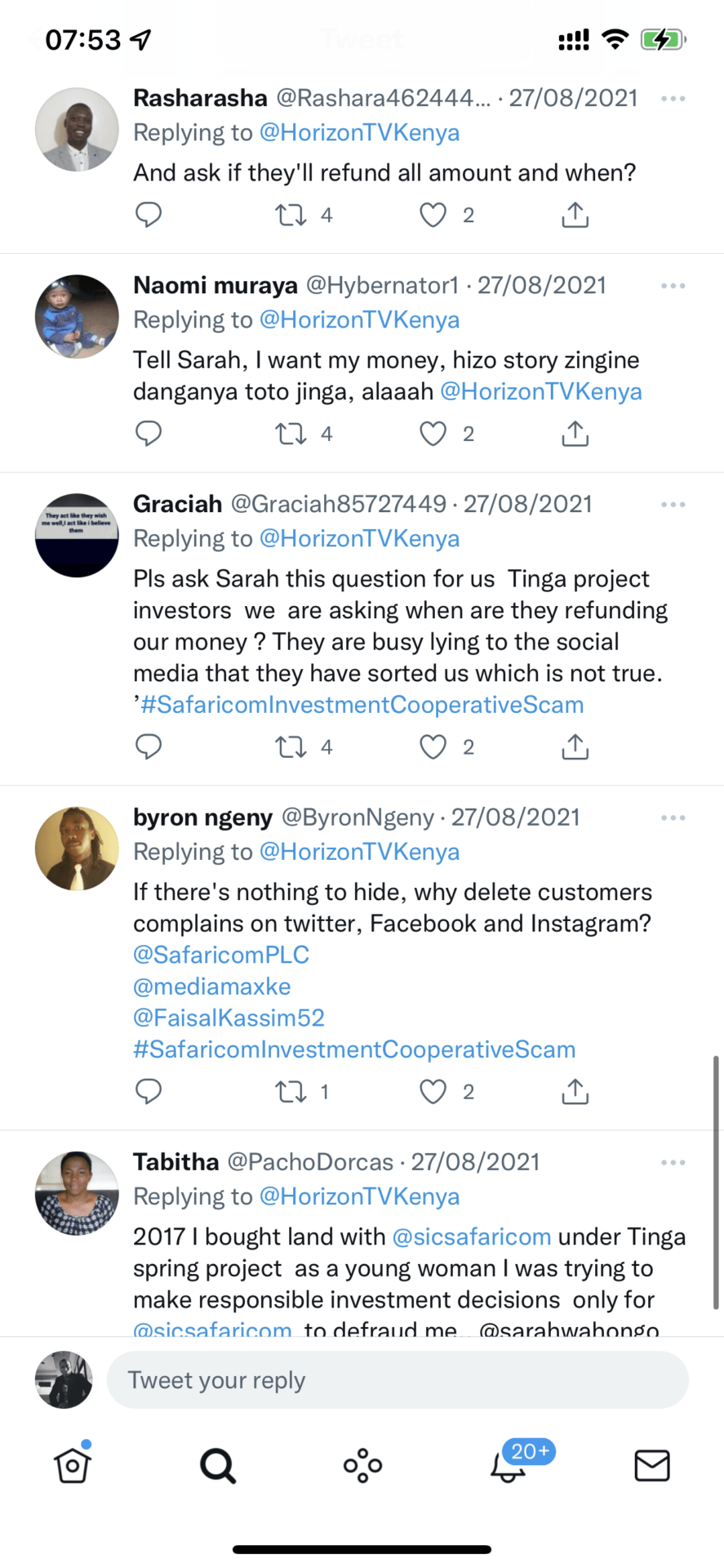Image resolution: width=724 pixels, height=1568 pixels.
Task: Open the Search tab
Action: click(218, 1465)
